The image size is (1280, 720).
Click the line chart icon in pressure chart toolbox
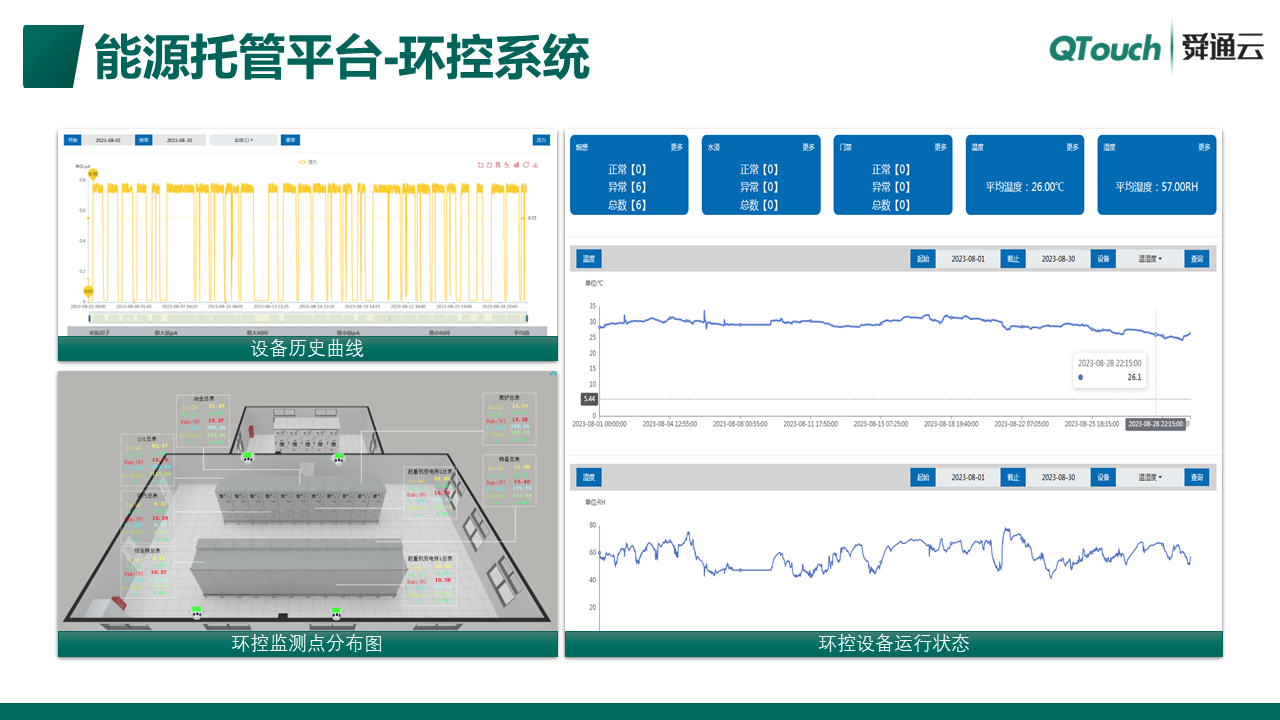508,165
